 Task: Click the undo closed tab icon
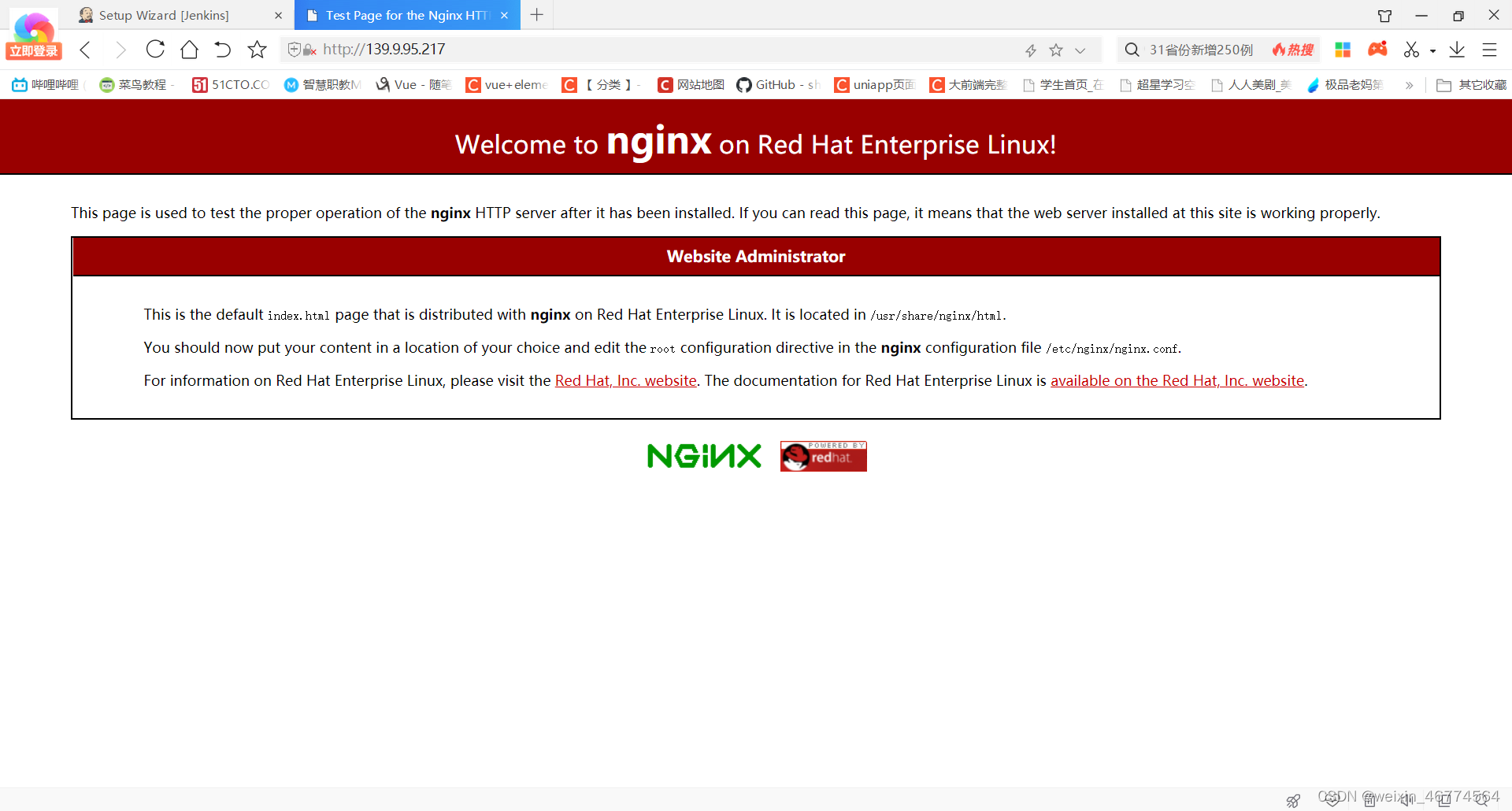pyautogui.click(x=223, y=50)
